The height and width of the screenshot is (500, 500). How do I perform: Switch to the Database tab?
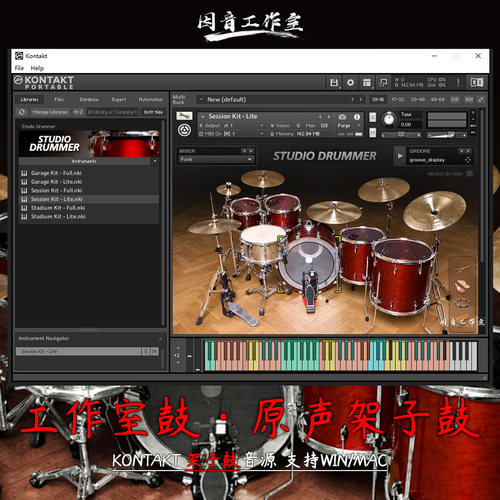click(89, 99)
